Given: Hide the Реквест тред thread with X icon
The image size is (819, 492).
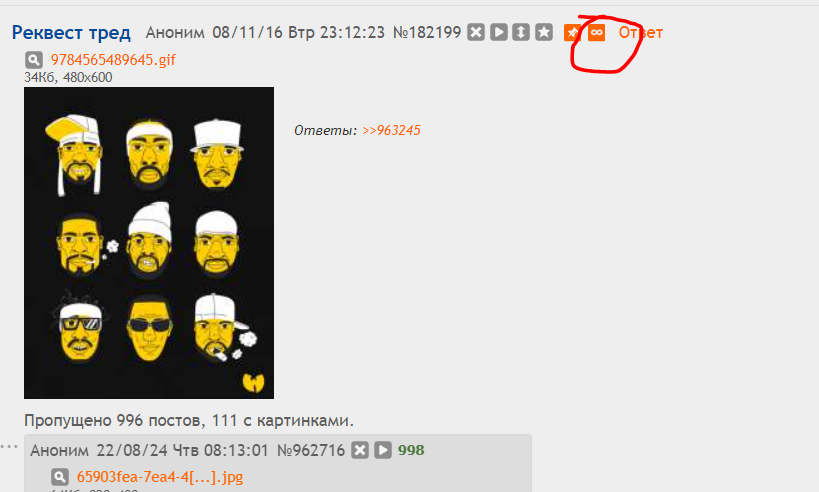Looking at the screenshot, I should [x=476, y=32].
